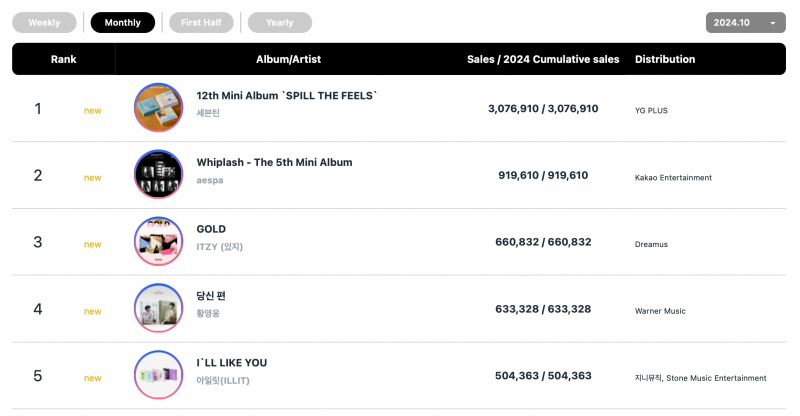
Task: Select the I`LL LIKE YOU title
Action: coord(232,363)
